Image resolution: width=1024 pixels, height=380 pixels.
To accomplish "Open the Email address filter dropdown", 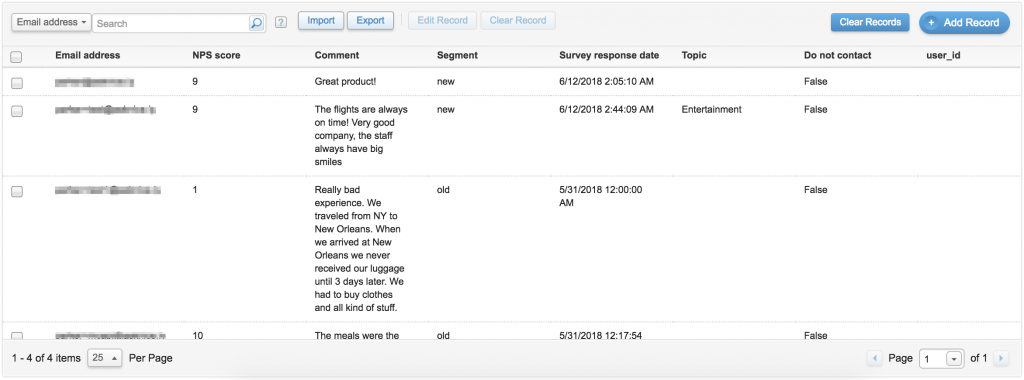I will 52,22.
